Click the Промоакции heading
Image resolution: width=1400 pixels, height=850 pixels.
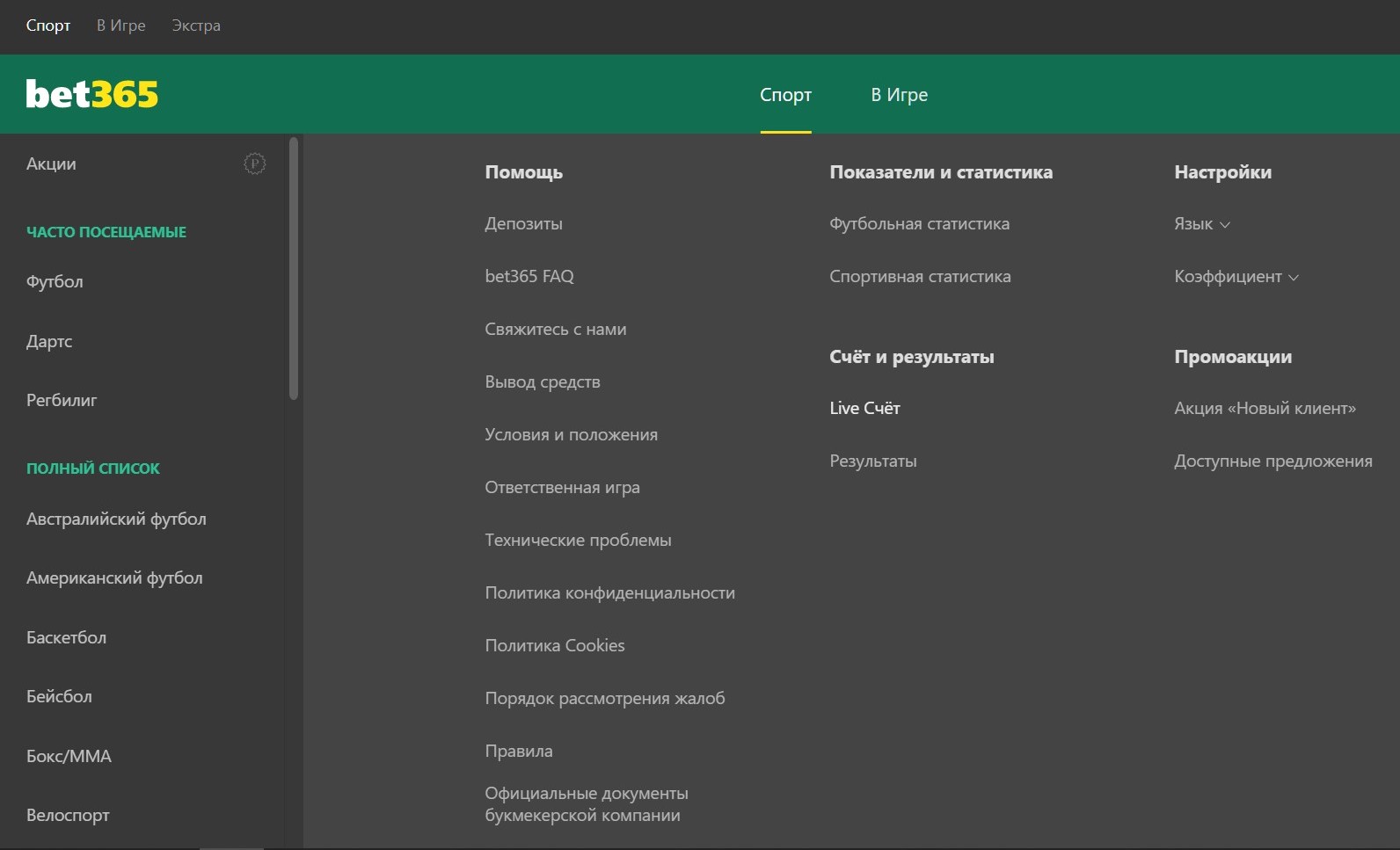[1233, 357]
